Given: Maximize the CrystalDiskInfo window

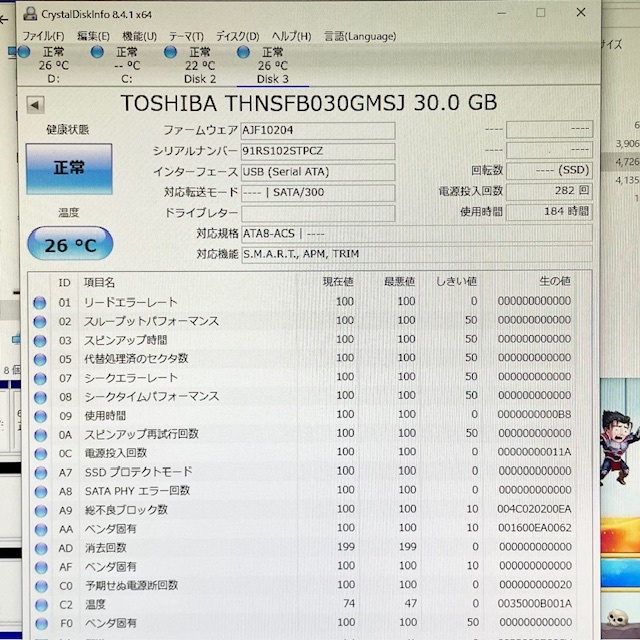Looking at the screenshot, I should [x=540, y=13].
